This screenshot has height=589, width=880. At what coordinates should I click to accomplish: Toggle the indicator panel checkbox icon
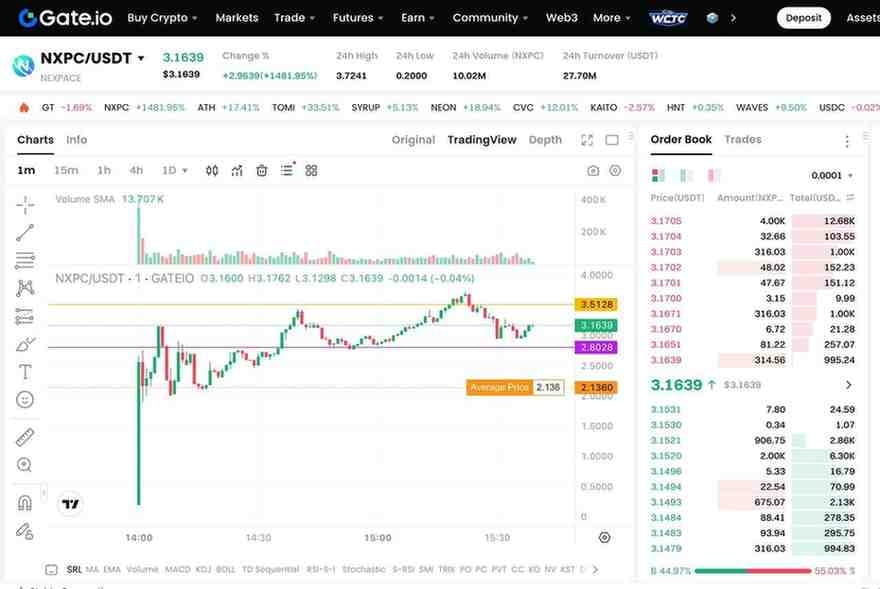(51, 569)
